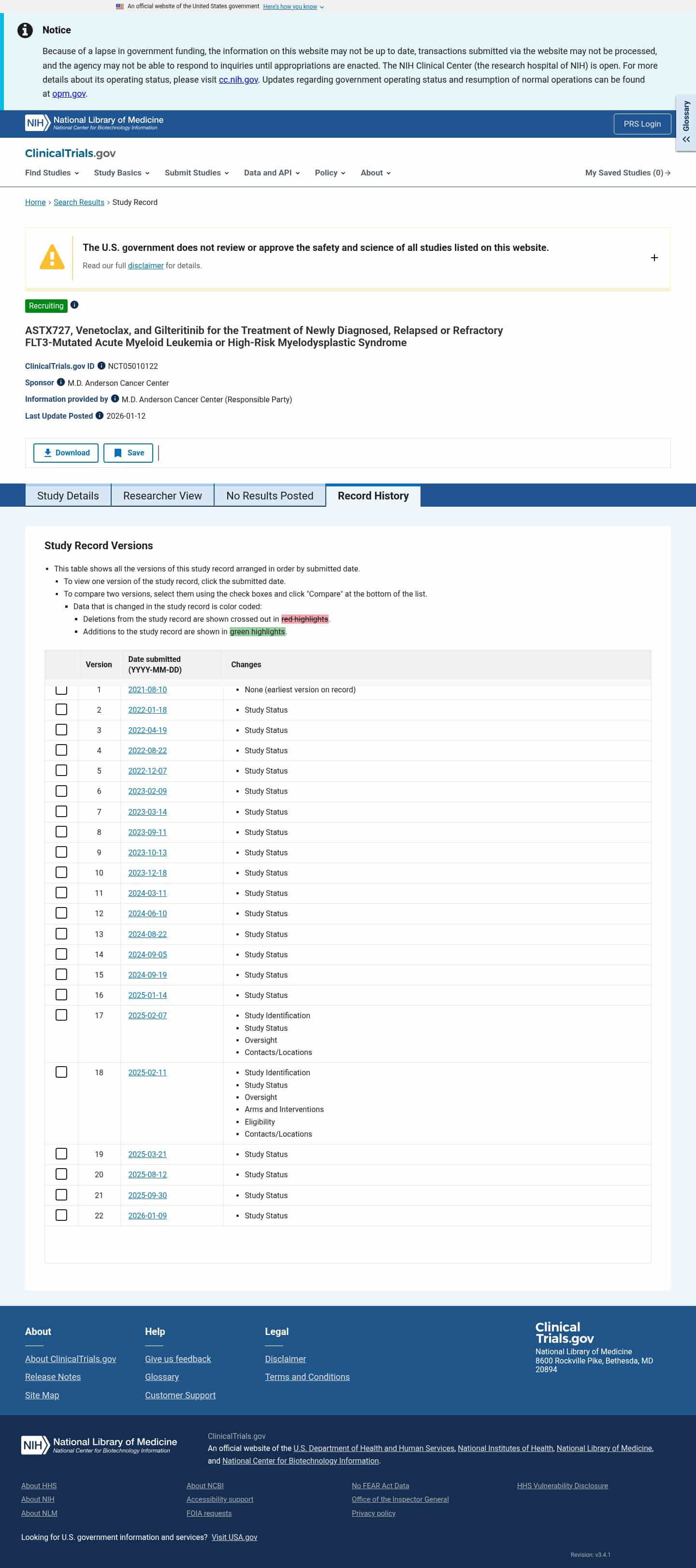Expand "Here's how you know" banner
This screenshot has width=696, height=1568.
(x=293, y=7)
